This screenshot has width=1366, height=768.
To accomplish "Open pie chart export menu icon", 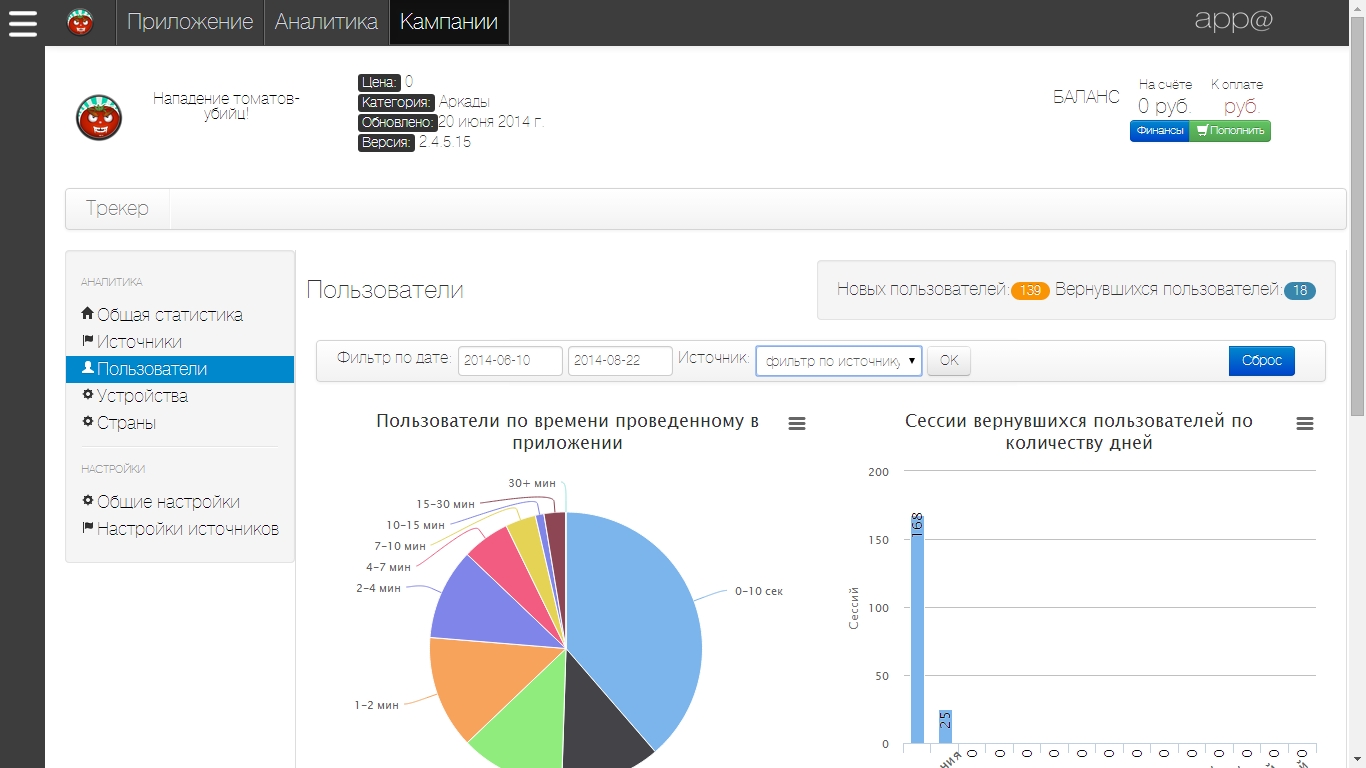I will click(797, 424).
